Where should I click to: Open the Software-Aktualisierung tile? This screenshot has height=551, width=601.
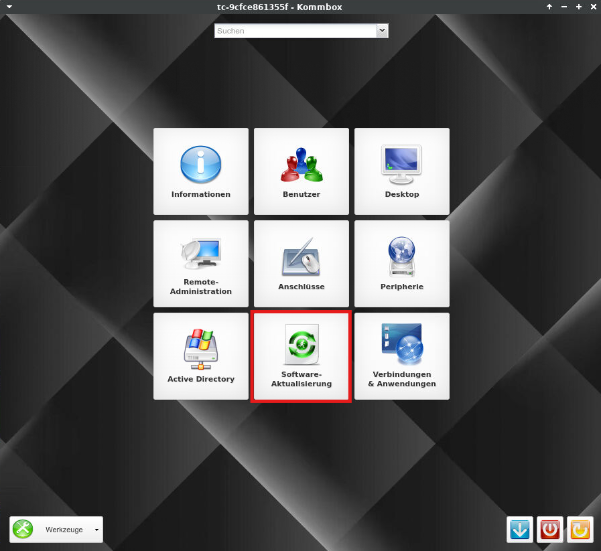point(301,356)
